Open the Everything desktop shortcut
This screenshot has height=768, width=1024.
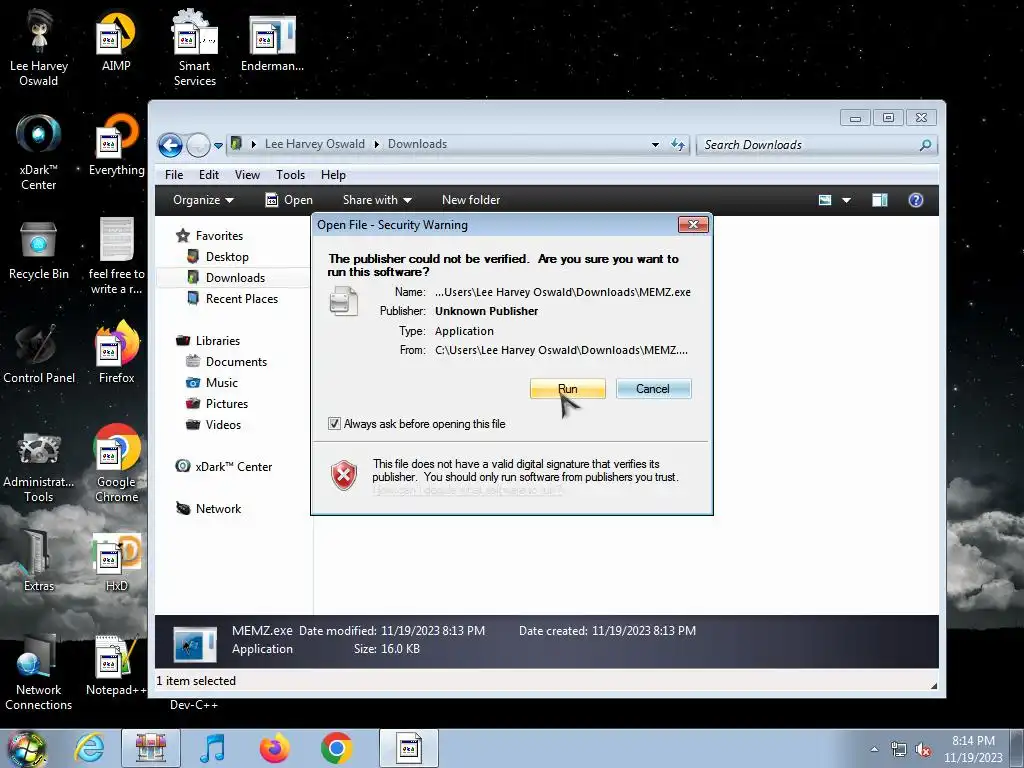point(116,145)
